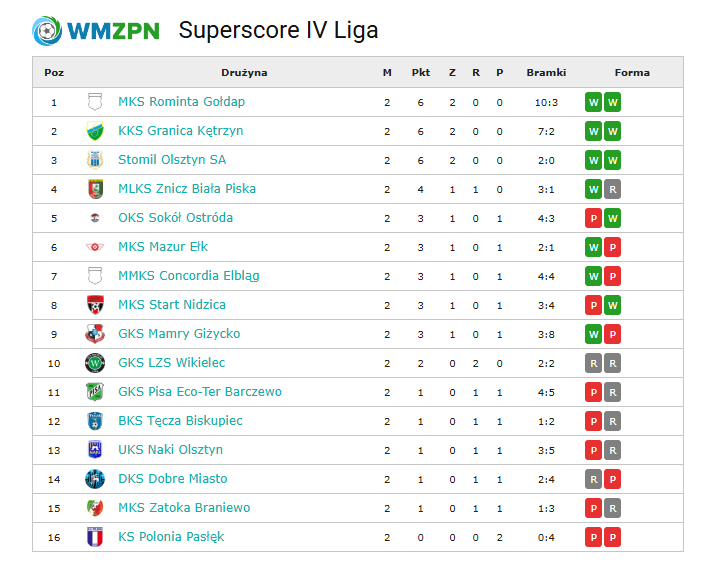Click the MKS Start Nidzica crest
This screenshot has width=716, height=574.
pyautogui.click(x=95, y=305)
